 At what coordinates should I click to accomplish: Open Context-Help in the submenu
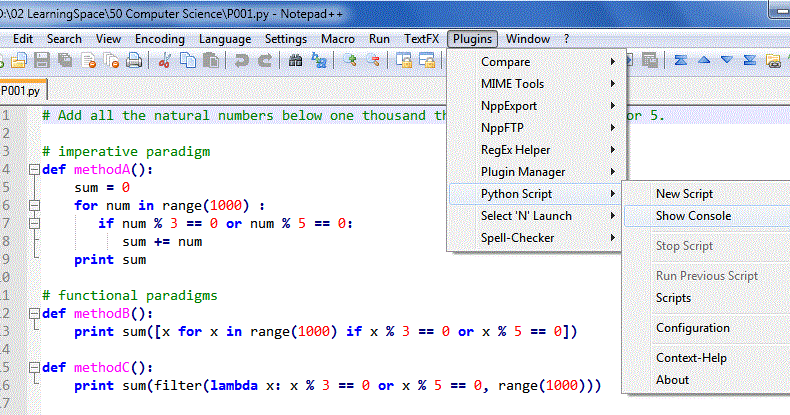pyautogui.click(x=707, y=358)
